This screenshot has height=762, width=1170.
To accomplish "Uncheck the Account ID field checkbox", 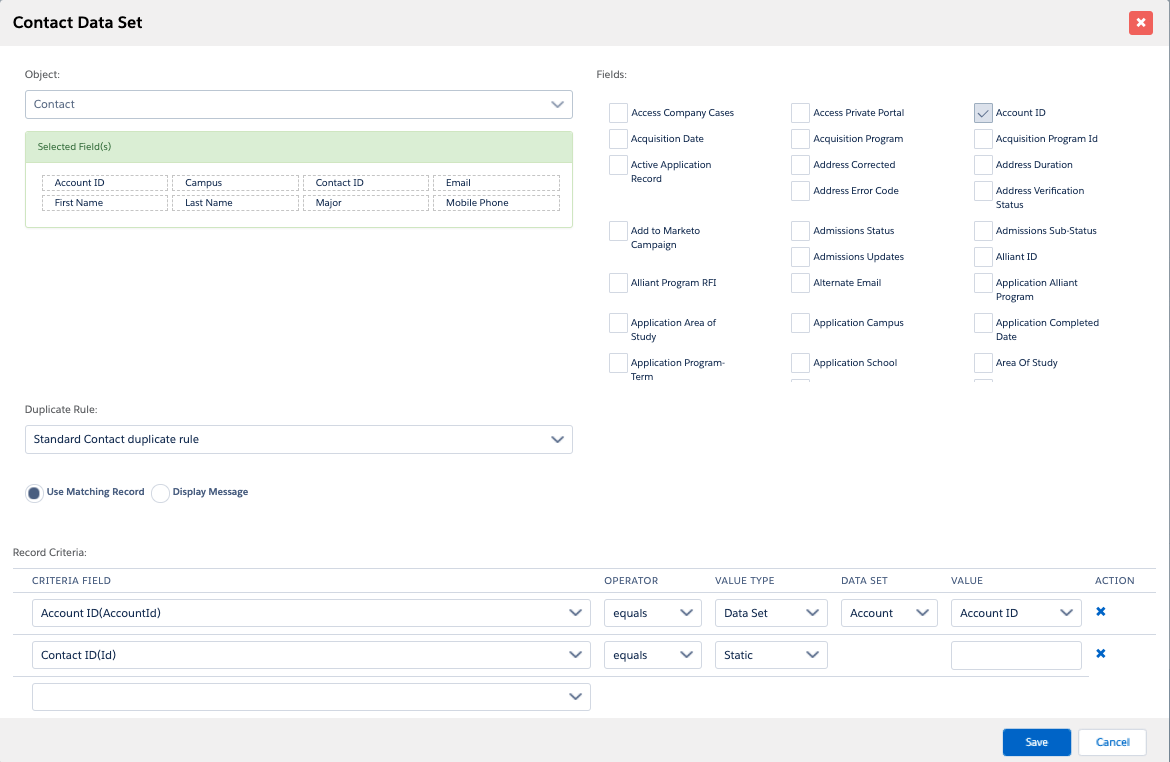I will [x=983, y=113].
